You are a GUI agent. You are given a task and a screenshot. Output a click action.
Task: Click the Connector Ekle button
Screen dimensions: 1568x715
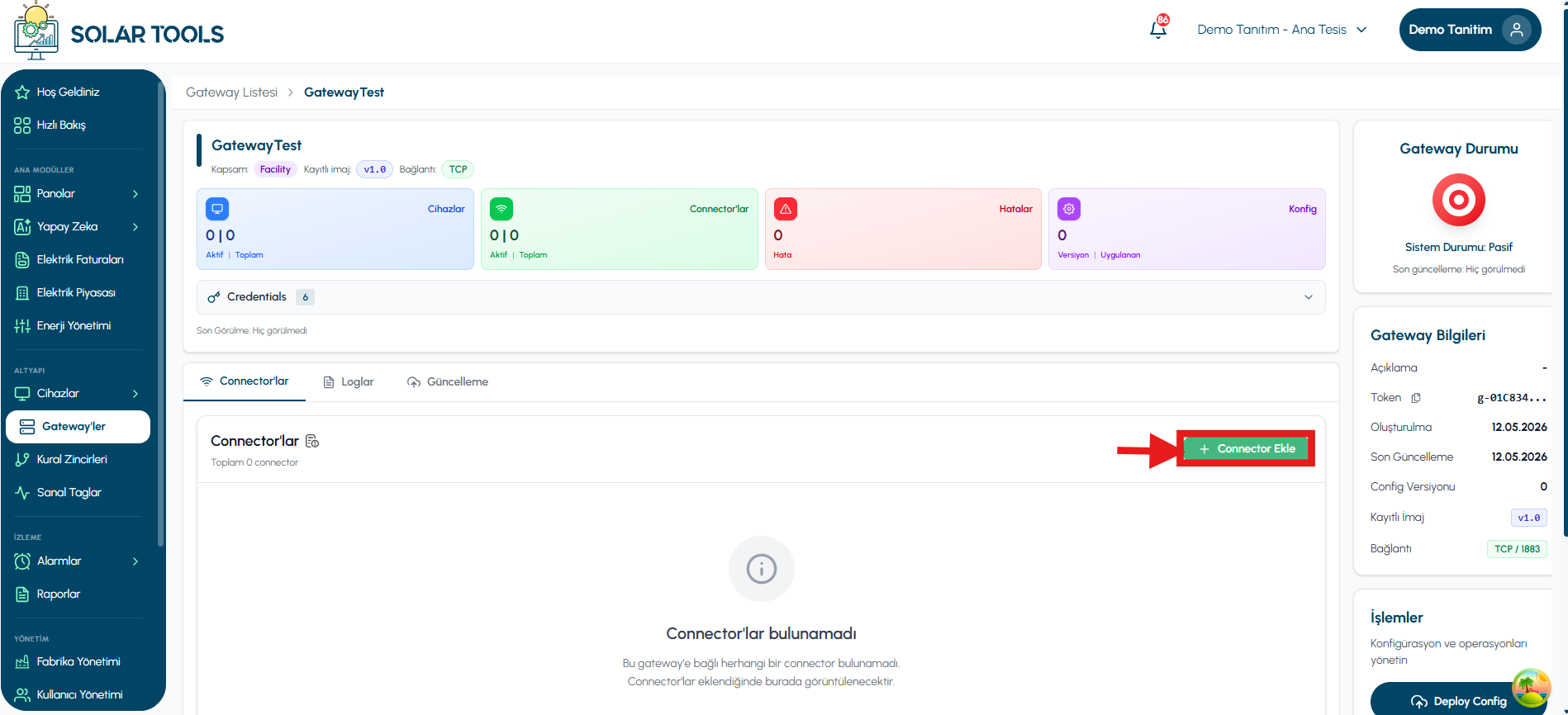point(1246,448)
